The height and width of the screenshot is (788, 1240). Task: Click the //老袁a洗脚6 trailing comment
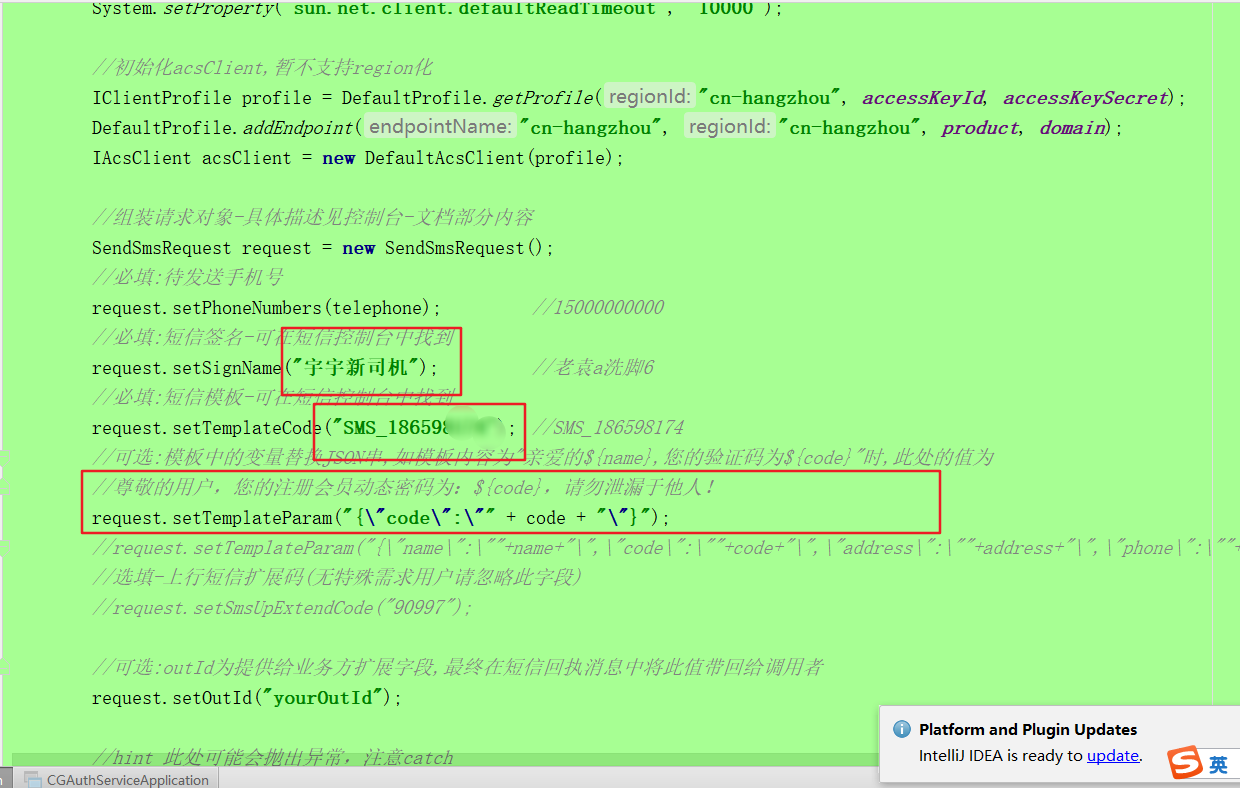593,368
